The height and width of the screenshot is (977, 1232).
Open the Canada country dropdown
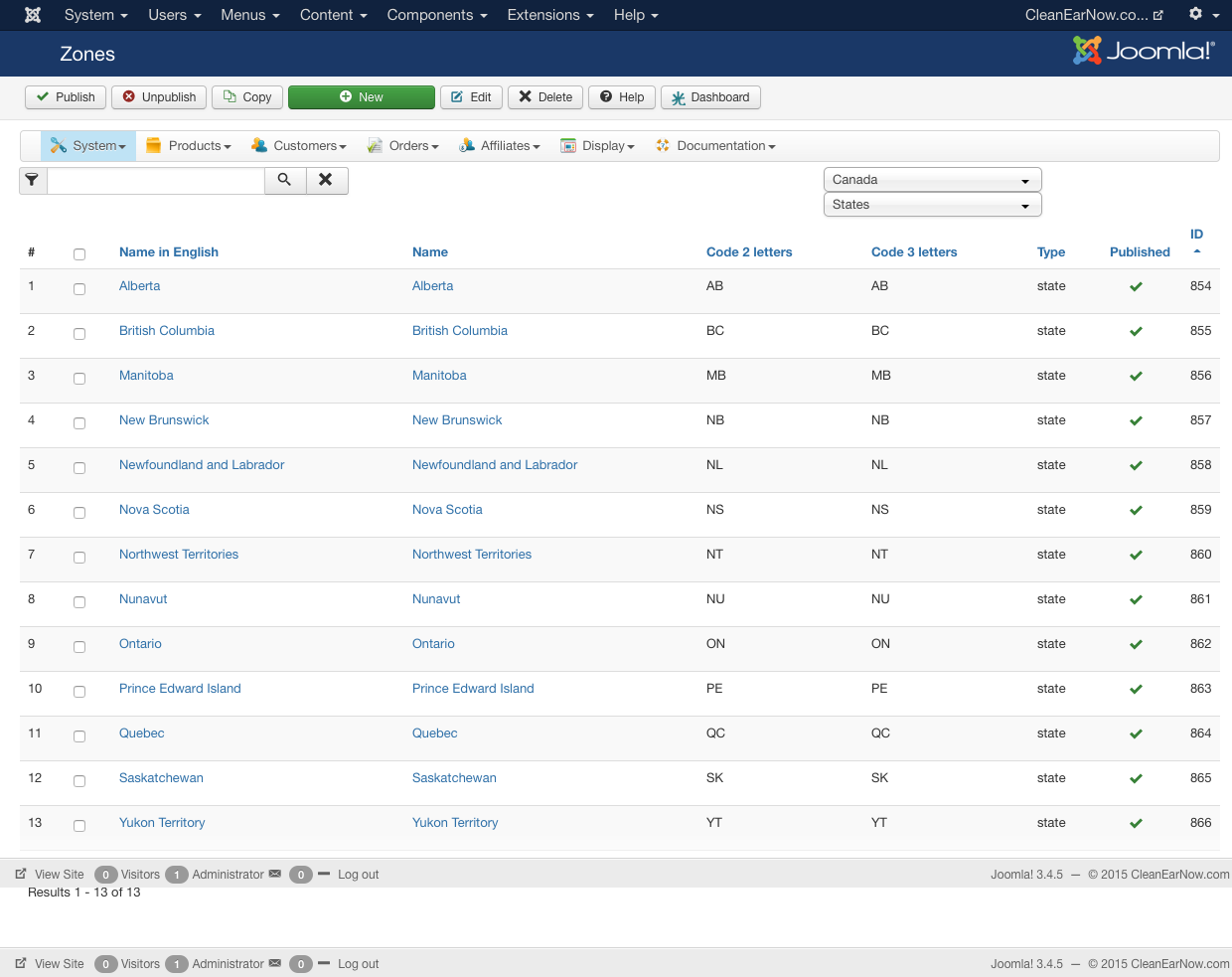tap(932, 180)
